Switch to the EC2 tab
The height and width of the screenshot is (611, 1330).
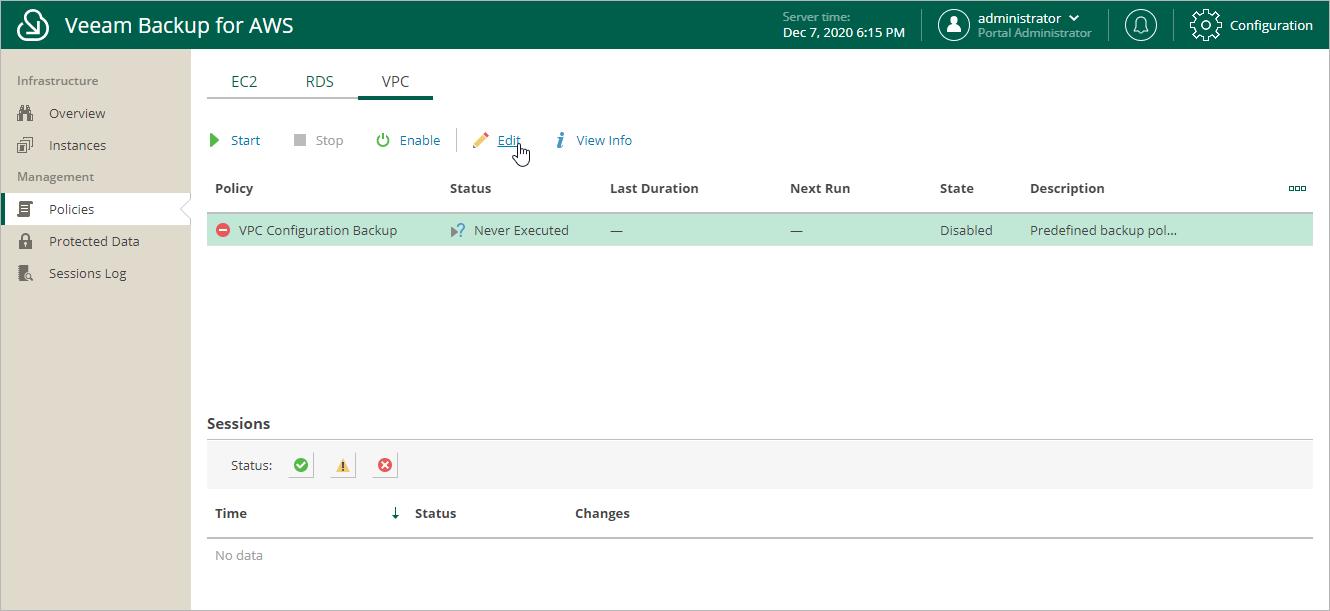244,82
